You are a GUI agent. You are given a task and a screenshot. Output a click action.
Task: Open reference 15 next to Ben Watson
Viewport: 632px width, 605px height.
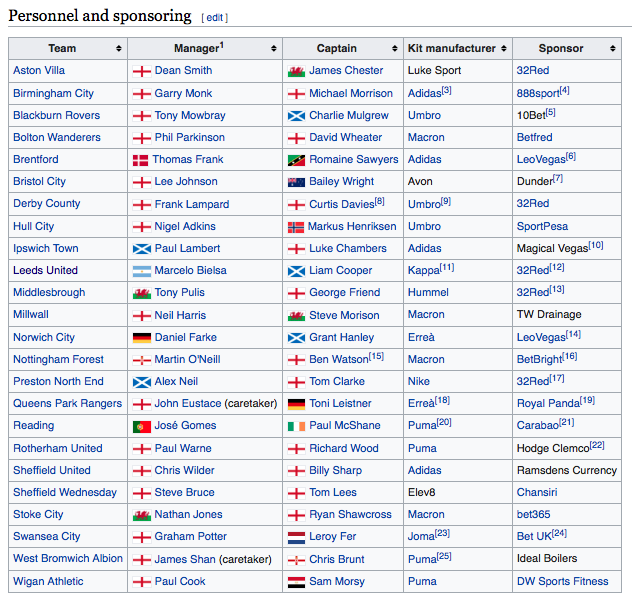(376, 356)
